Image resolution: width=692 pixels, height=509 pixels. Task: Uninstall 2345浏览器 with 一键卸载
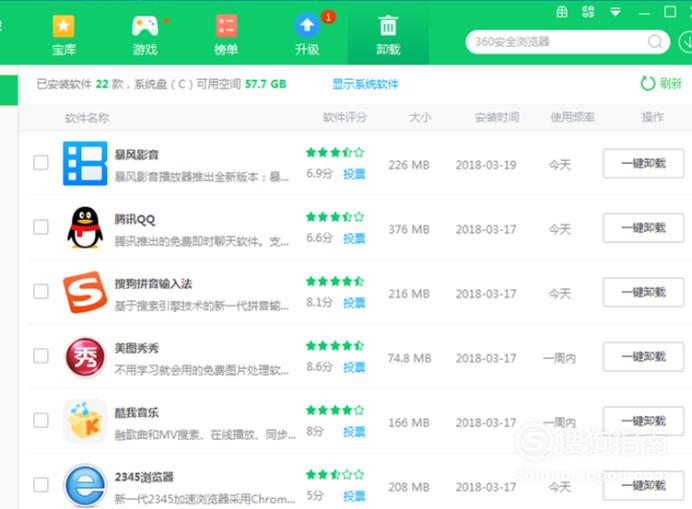pyautogui.click(x=643, y=486)
